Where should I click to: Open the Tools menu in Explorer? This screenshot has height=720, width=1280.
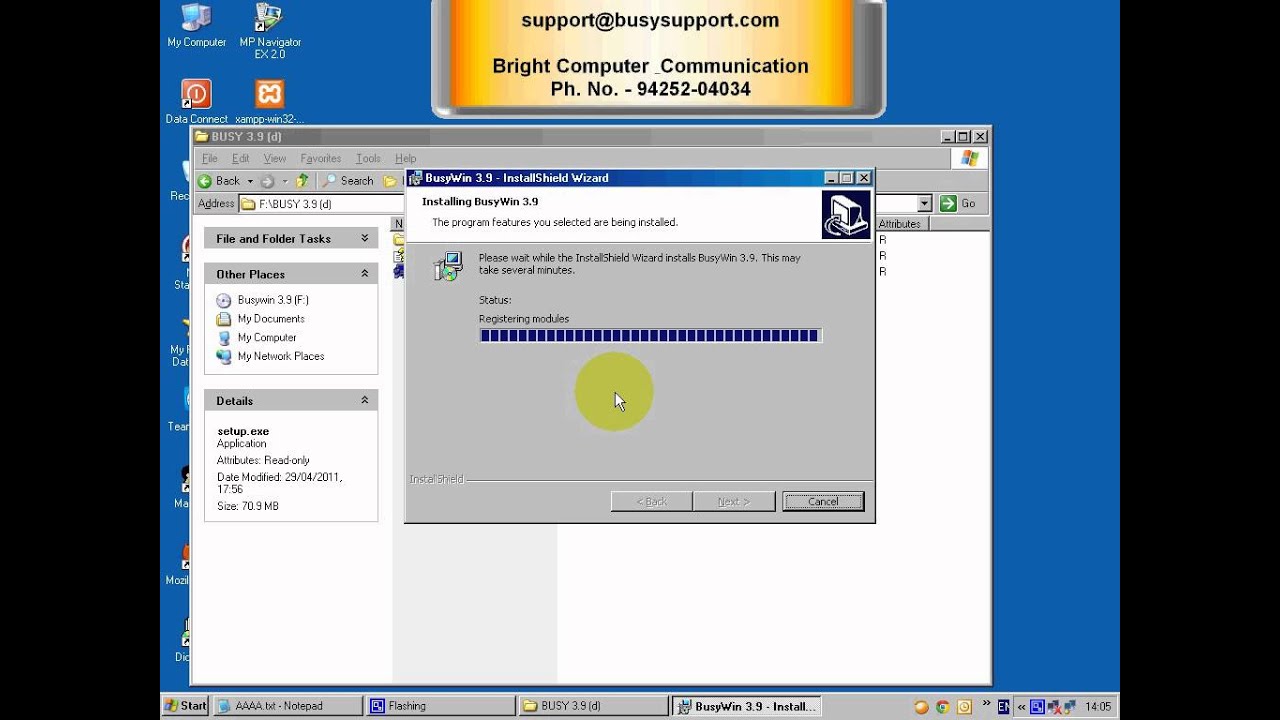[368, 158]
